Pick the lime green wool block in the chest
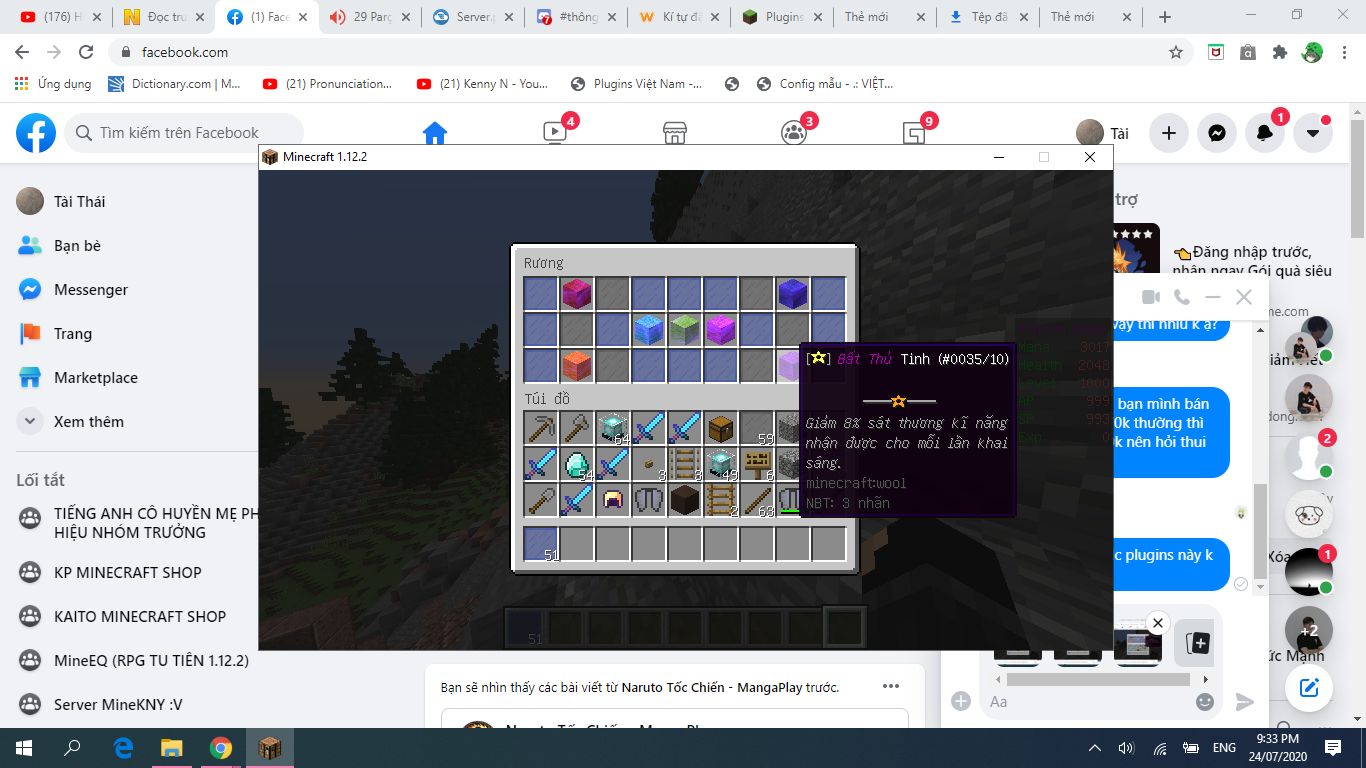Image resolution: width=1366 pixels, height=768 pixels. coord(685,330)
